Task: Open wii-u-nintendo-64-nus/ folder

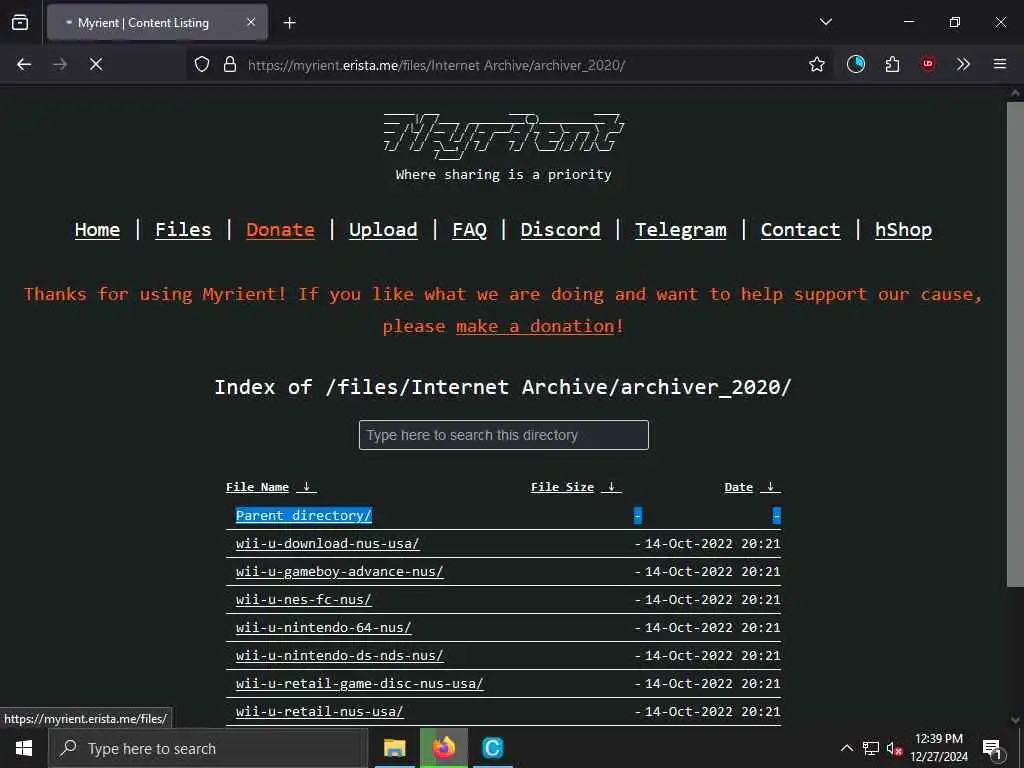Action: [324, 628]
